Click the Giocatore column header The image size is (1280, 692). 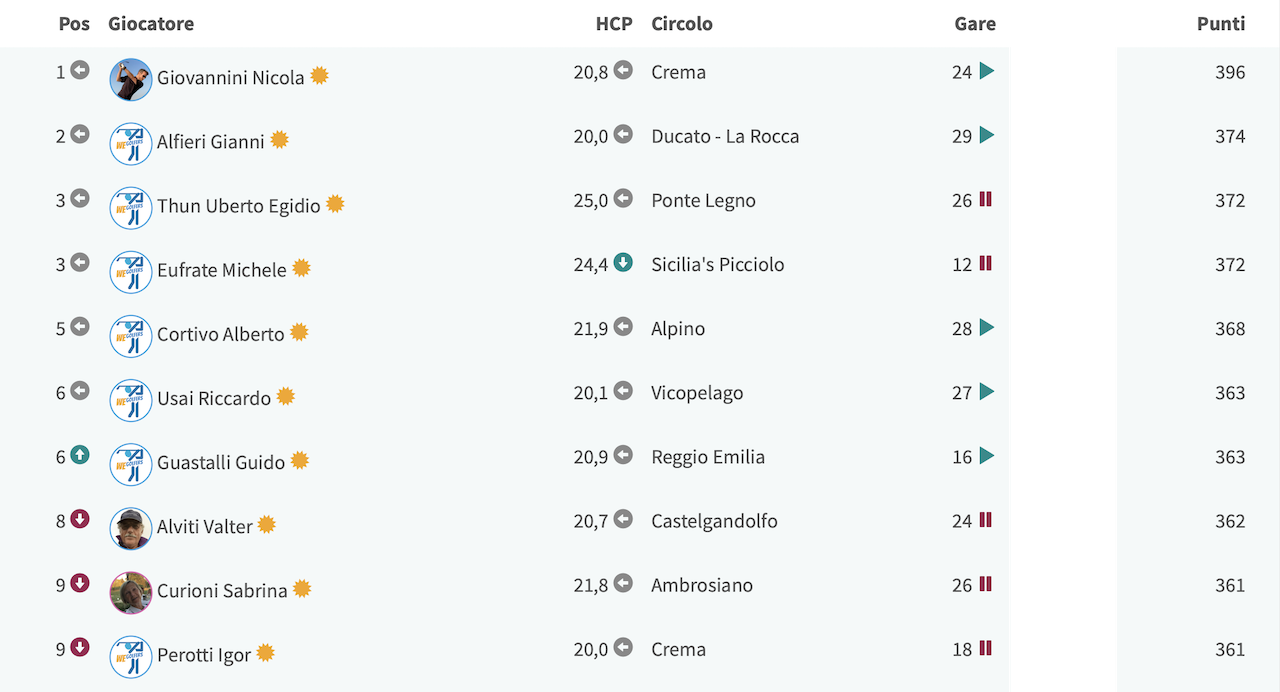[151, 23]
